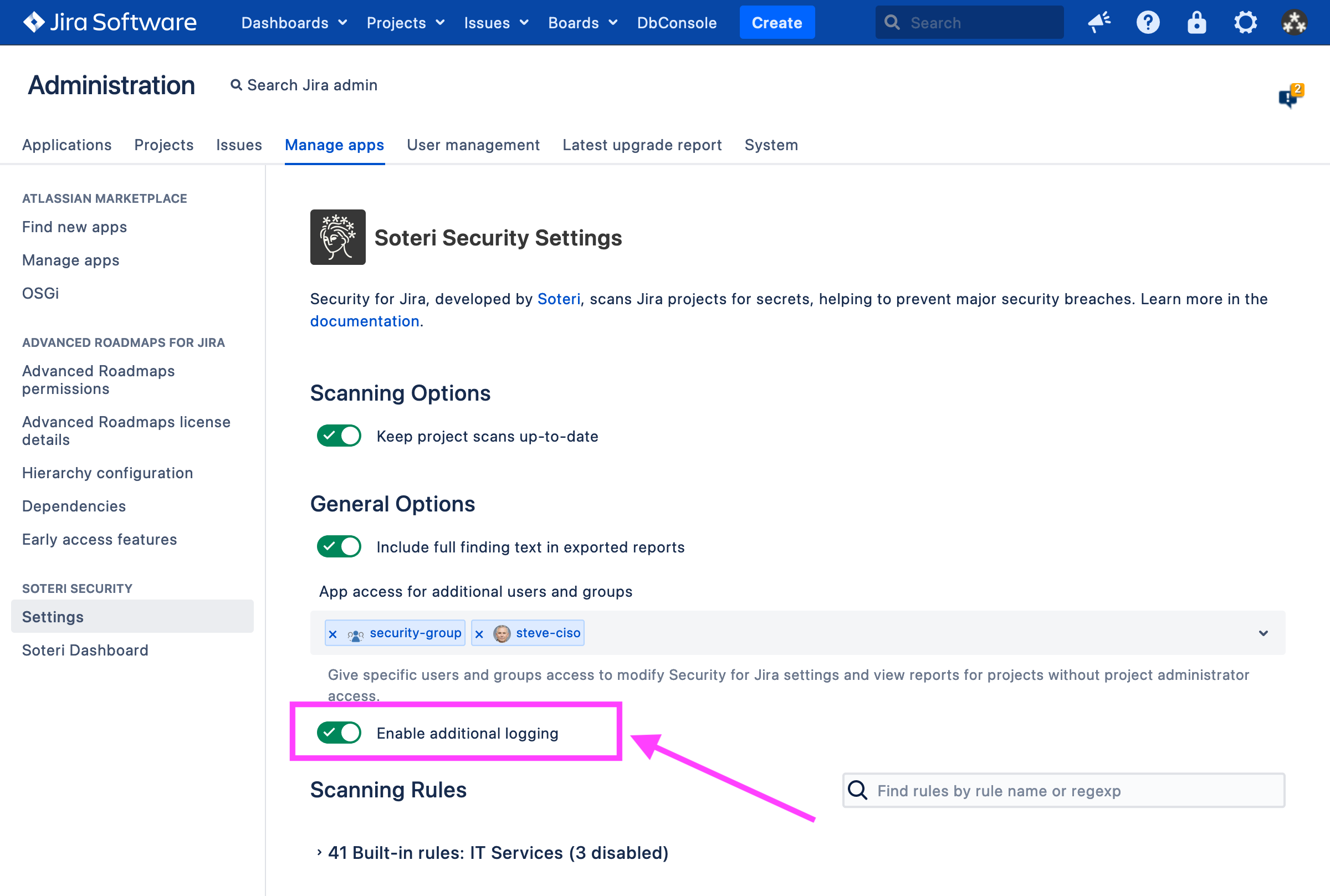1330x896 pixels.
Task: Click the Jira Software logo
Action: pos(110,22)
